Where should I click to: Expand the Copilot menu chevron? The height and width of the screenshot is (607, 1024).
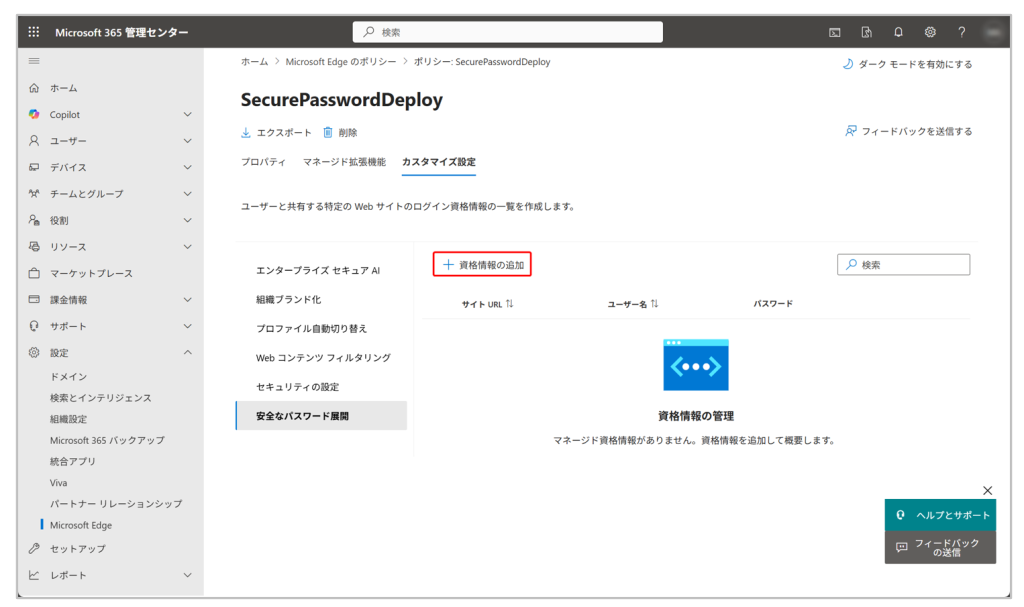[x=187, y=114]
